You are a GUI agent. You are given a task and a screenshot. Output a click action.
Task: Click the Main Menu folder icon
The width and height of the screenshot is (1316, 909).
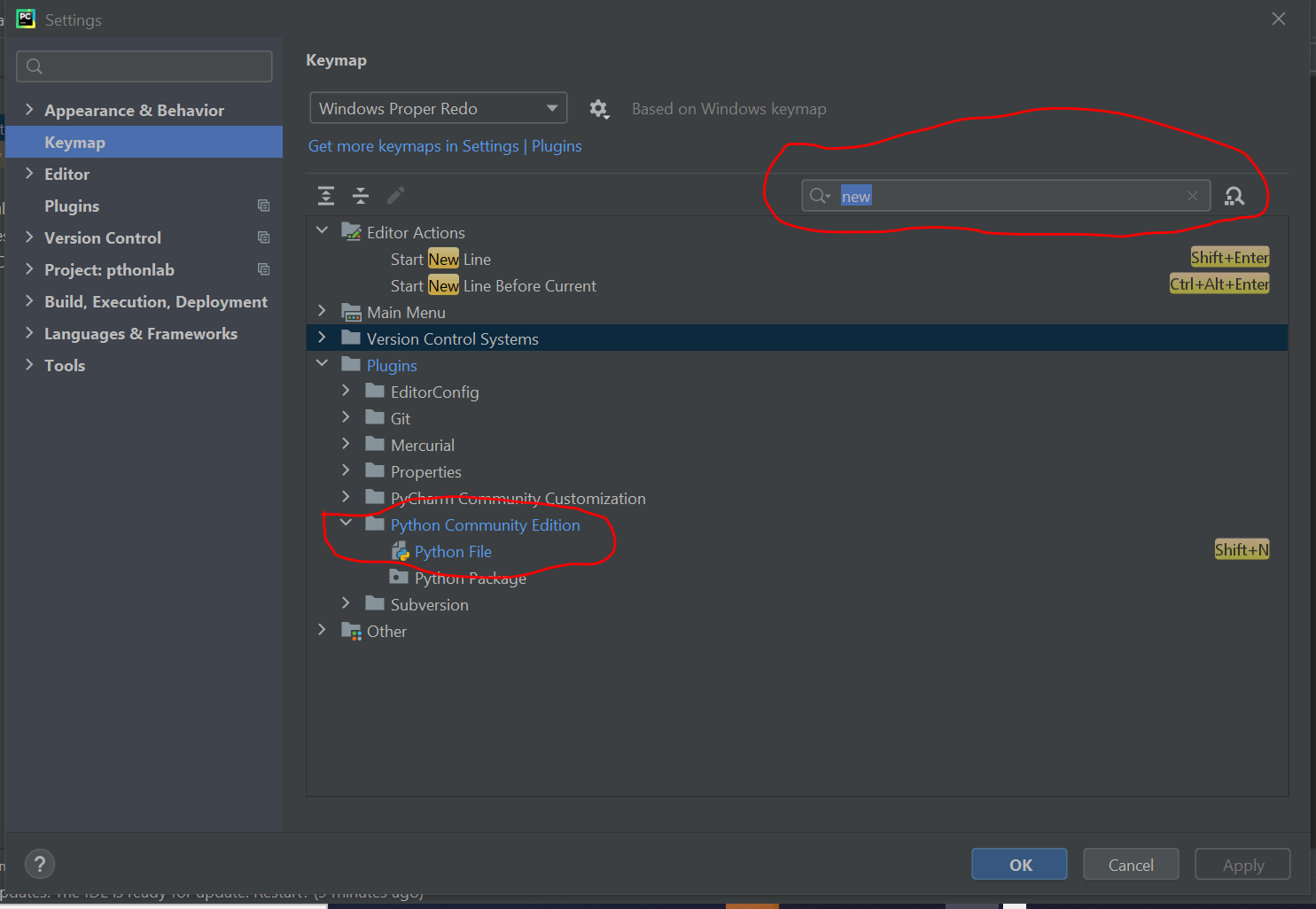pos(351,313)
